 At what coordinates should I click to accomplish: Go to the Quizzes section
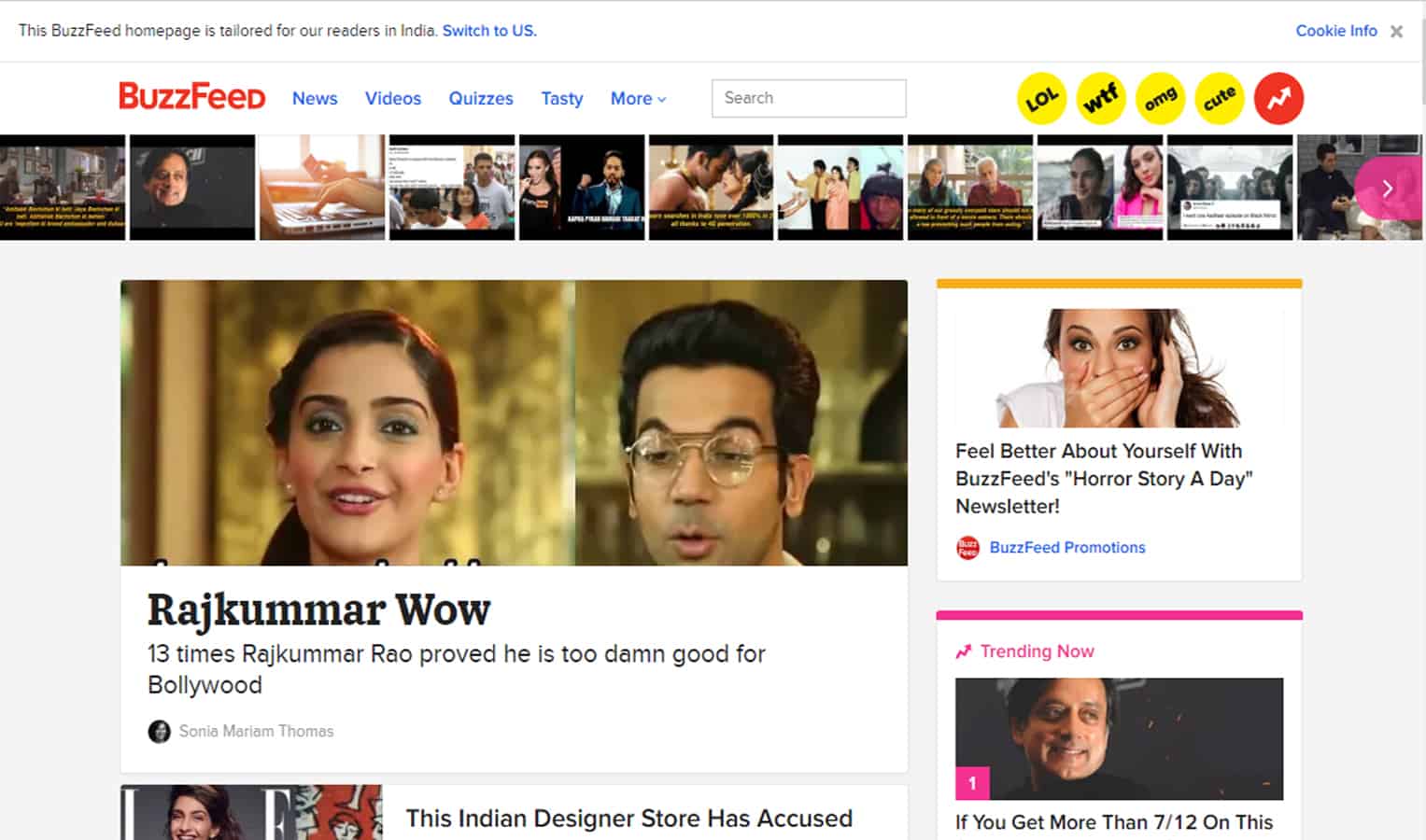point(481,98)
